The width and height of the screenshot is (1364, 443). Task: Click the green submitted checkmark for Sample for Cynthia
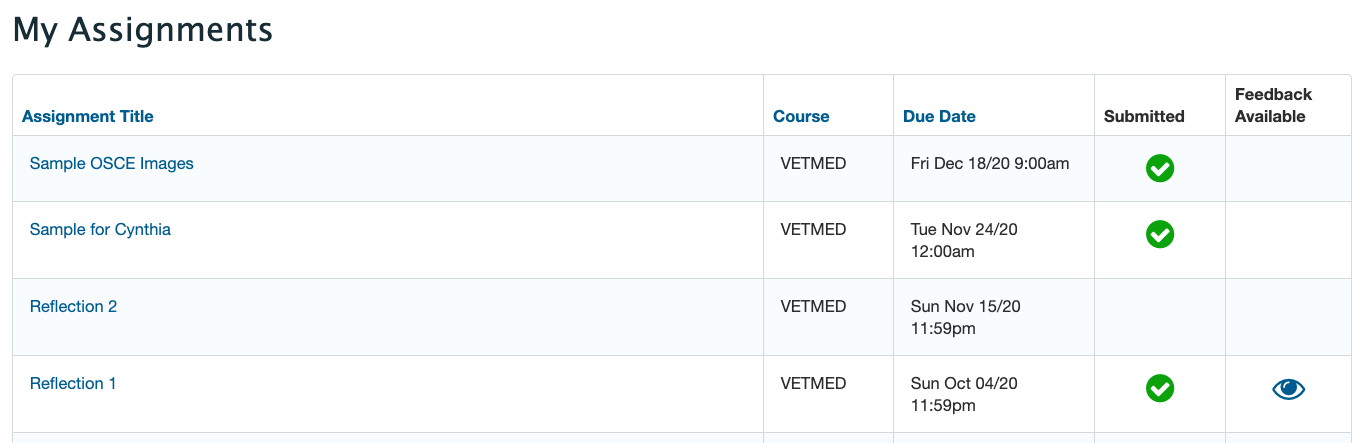(x=1159, y=235)
